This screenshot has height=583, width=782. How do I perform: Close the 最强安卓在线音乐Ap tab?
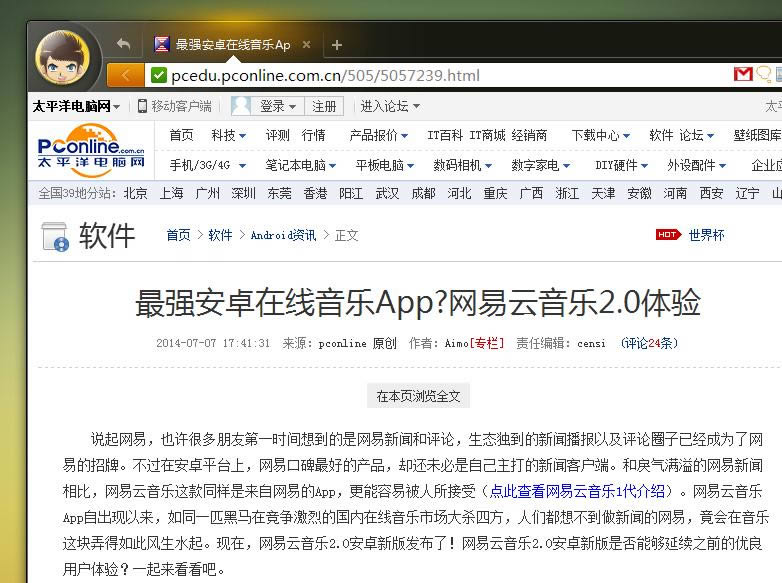coord(306,44)
